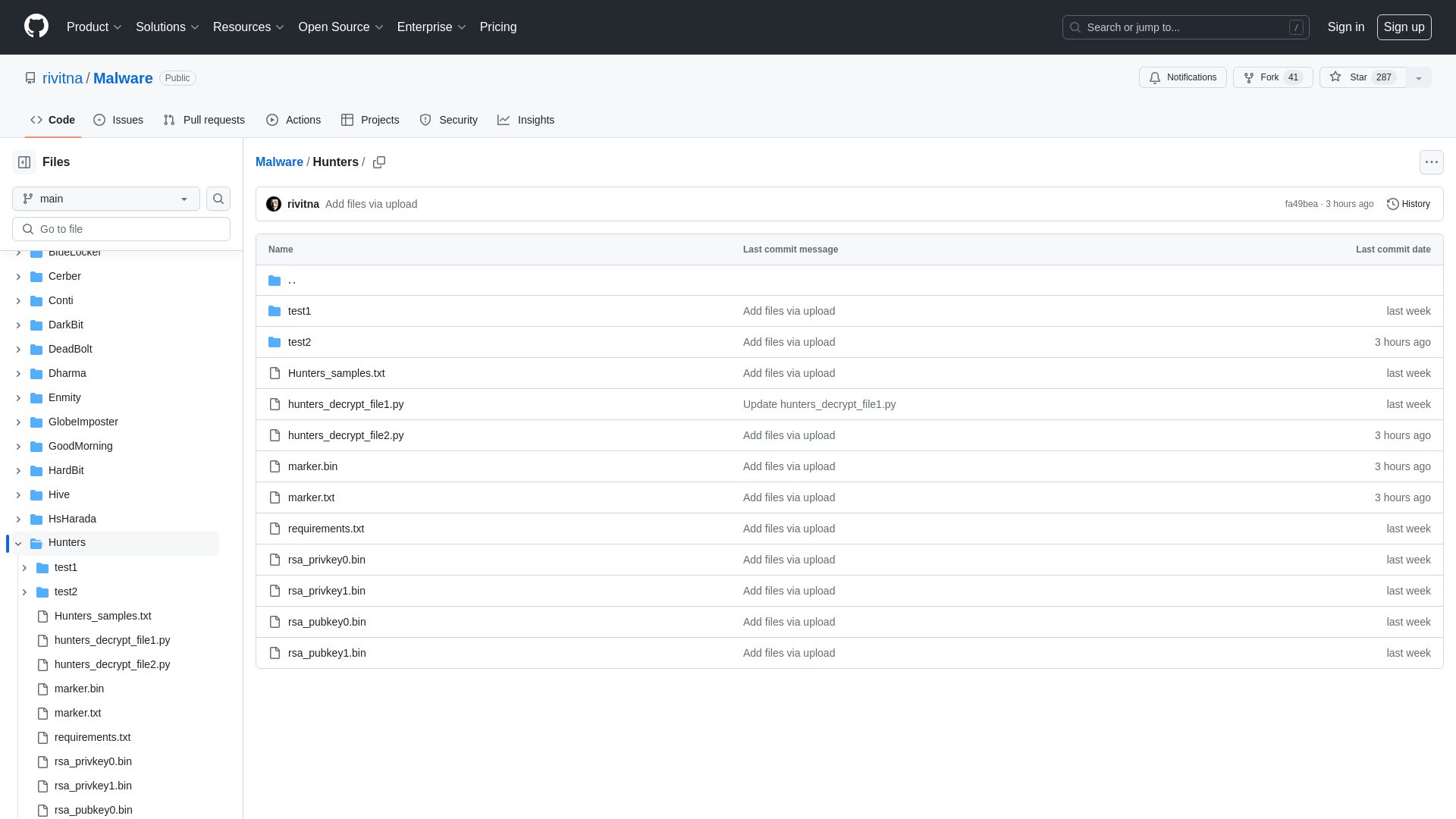The width and height of the screenshot is (1456, 819).
Task: Open the Pull requests tab
Action: 204,120
